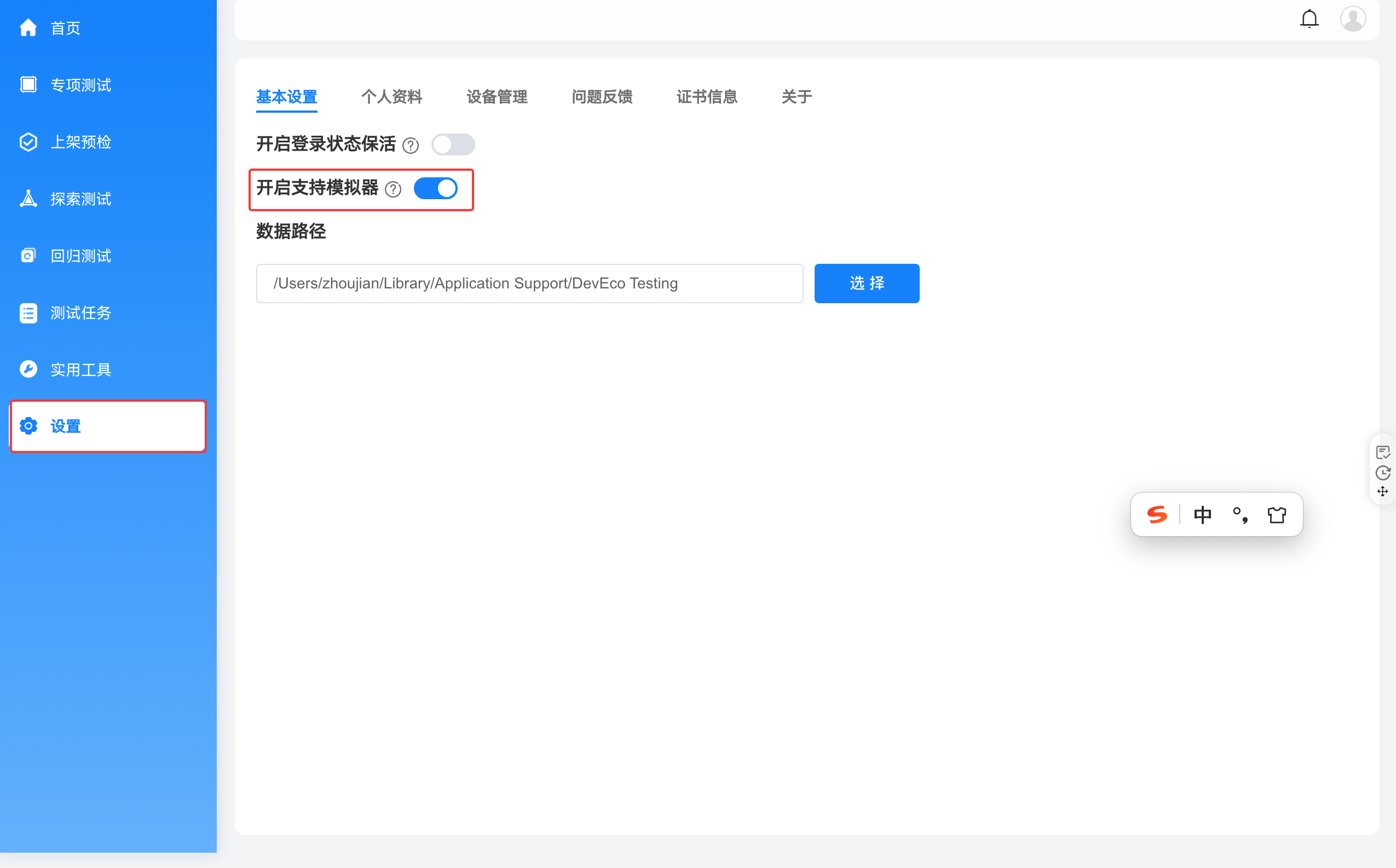The width and height of the screenshot is (1396, 868).
Task: Open 实用工具 wrench item
Action: (x=80, y=370)
